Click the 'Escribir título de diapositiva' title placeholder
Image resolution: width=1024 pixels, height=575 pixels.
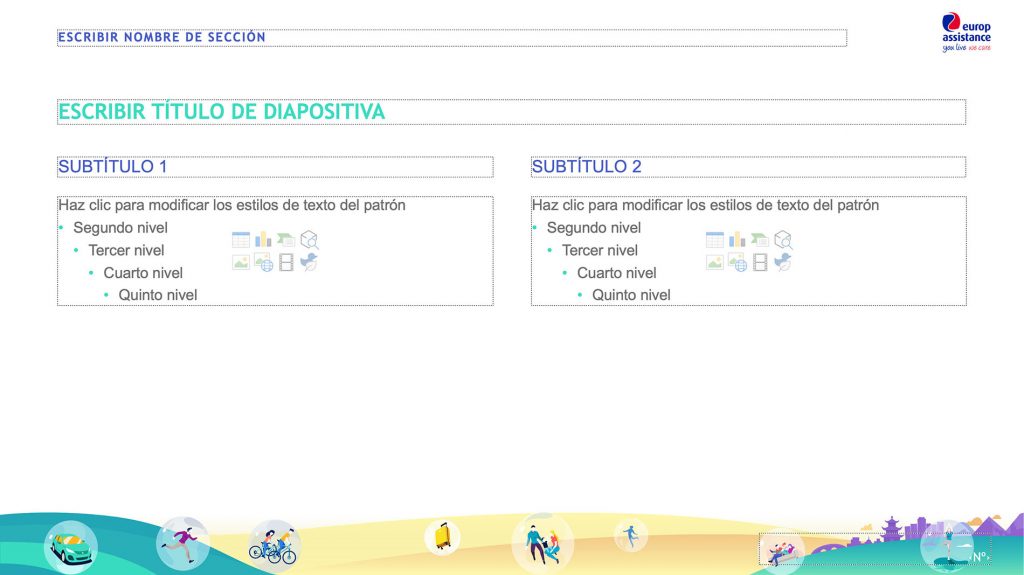tap(511, 112)
